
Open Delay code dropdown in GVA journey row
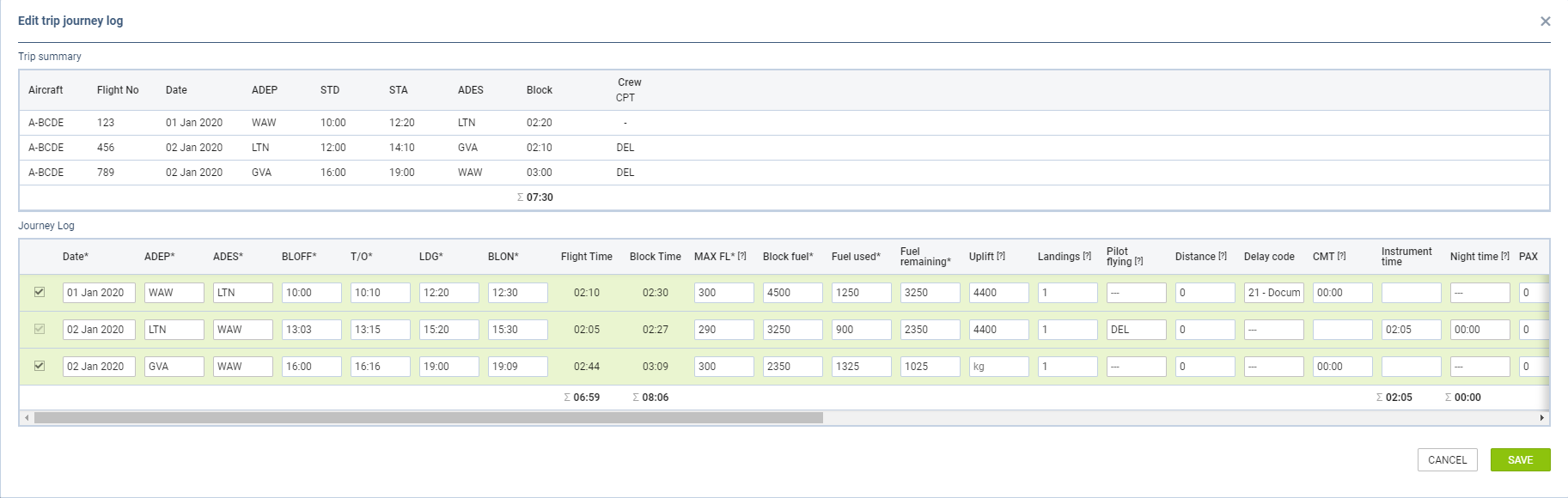point(1273,367)
